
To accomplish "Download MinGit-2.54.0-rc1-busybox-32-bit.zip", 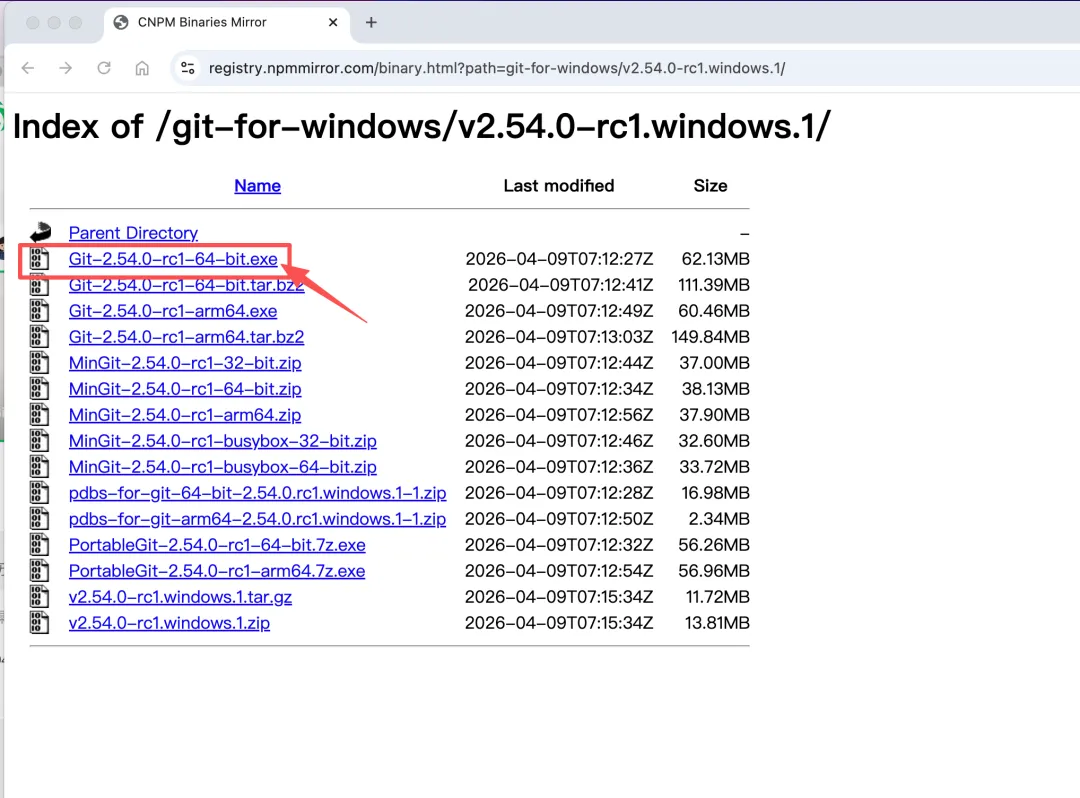I will coord(222,441).
